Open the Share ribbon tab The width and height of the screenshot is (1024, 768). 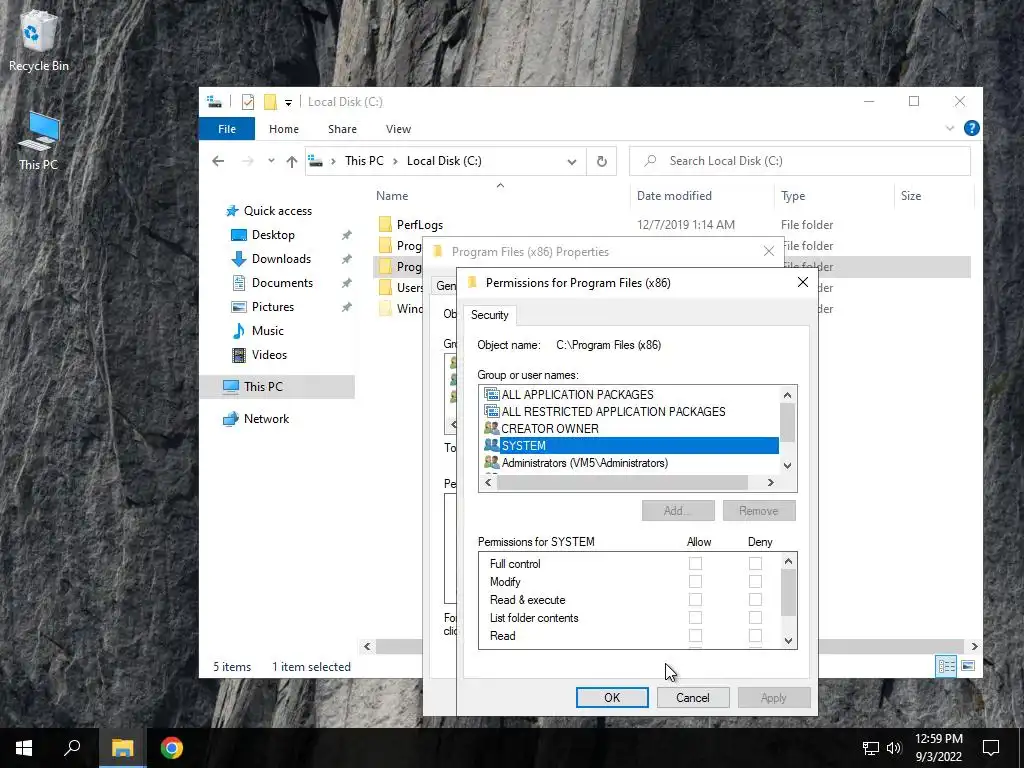pos(342,129)
